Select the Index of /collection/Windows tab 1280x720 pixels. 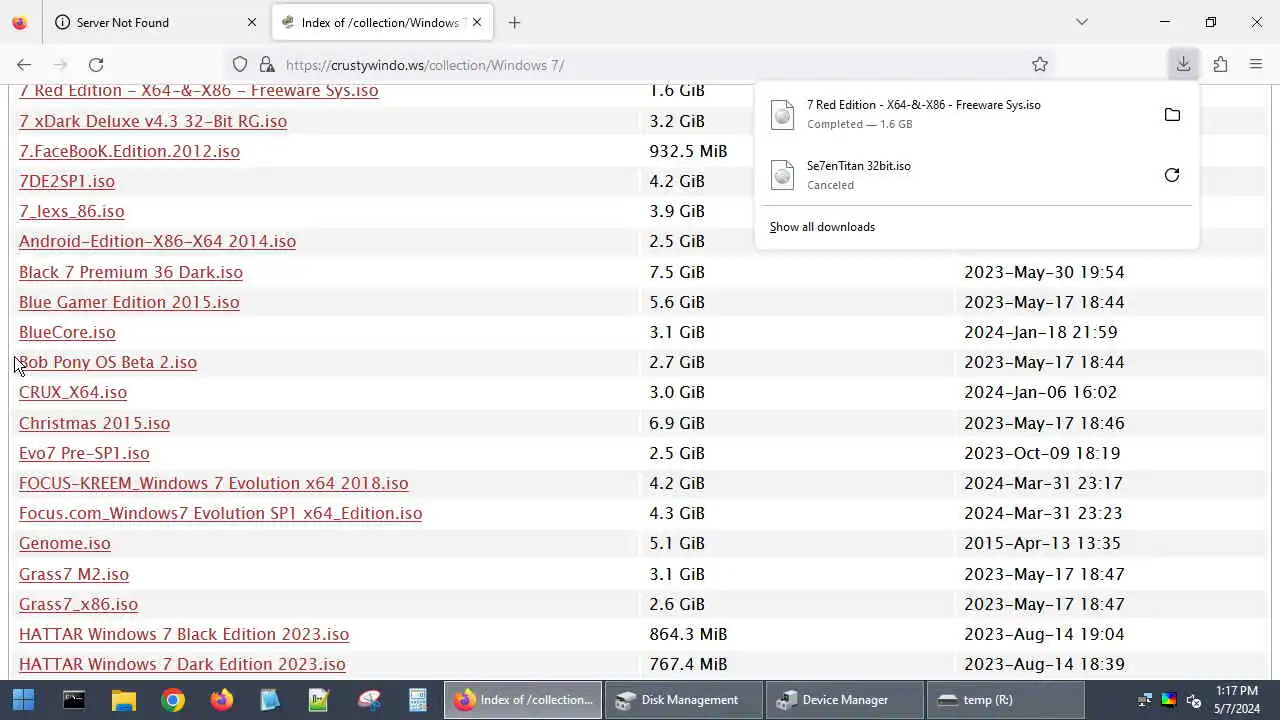(382, 22)
